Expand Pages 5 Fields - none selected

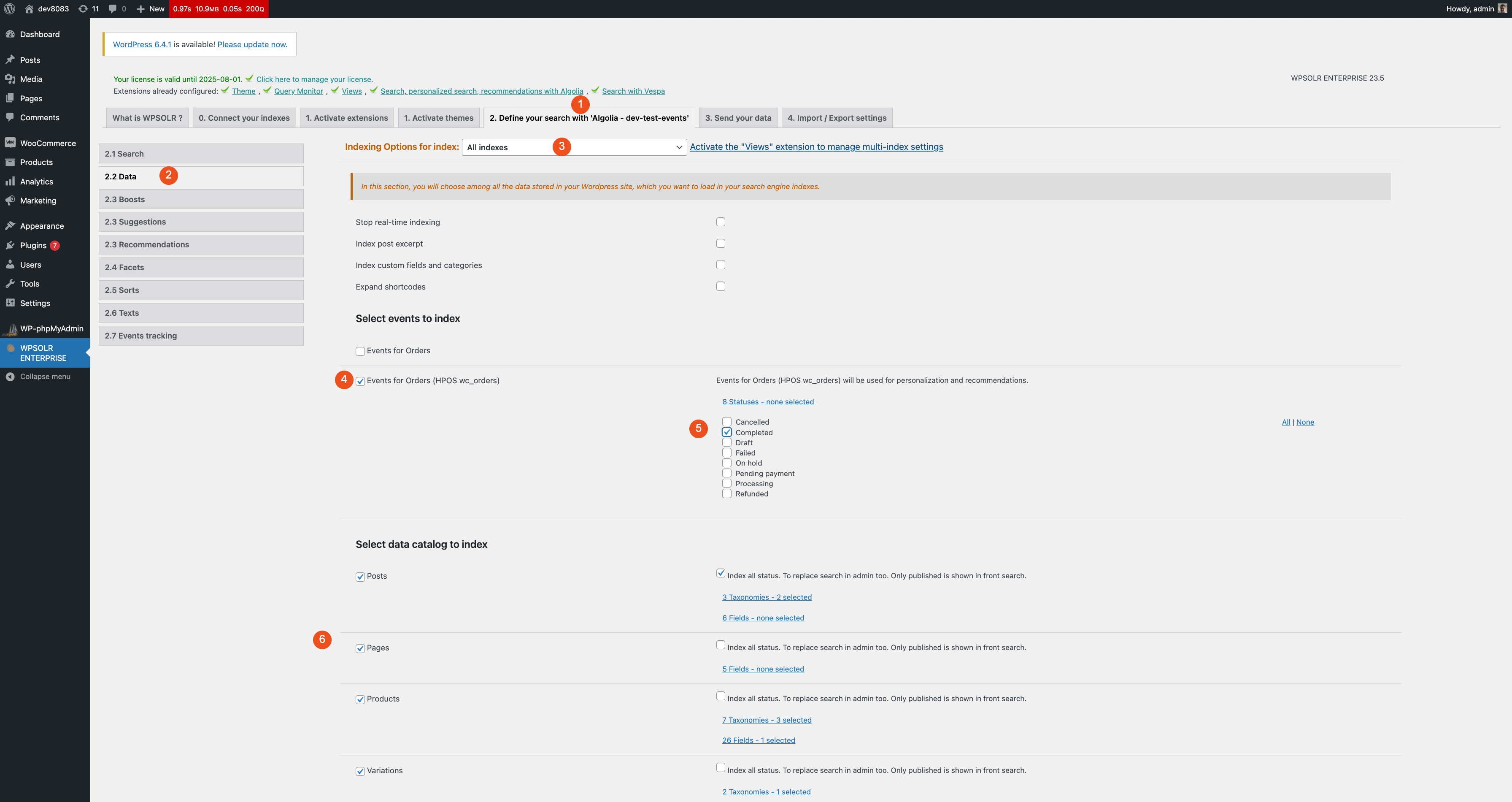click(763, 669)
